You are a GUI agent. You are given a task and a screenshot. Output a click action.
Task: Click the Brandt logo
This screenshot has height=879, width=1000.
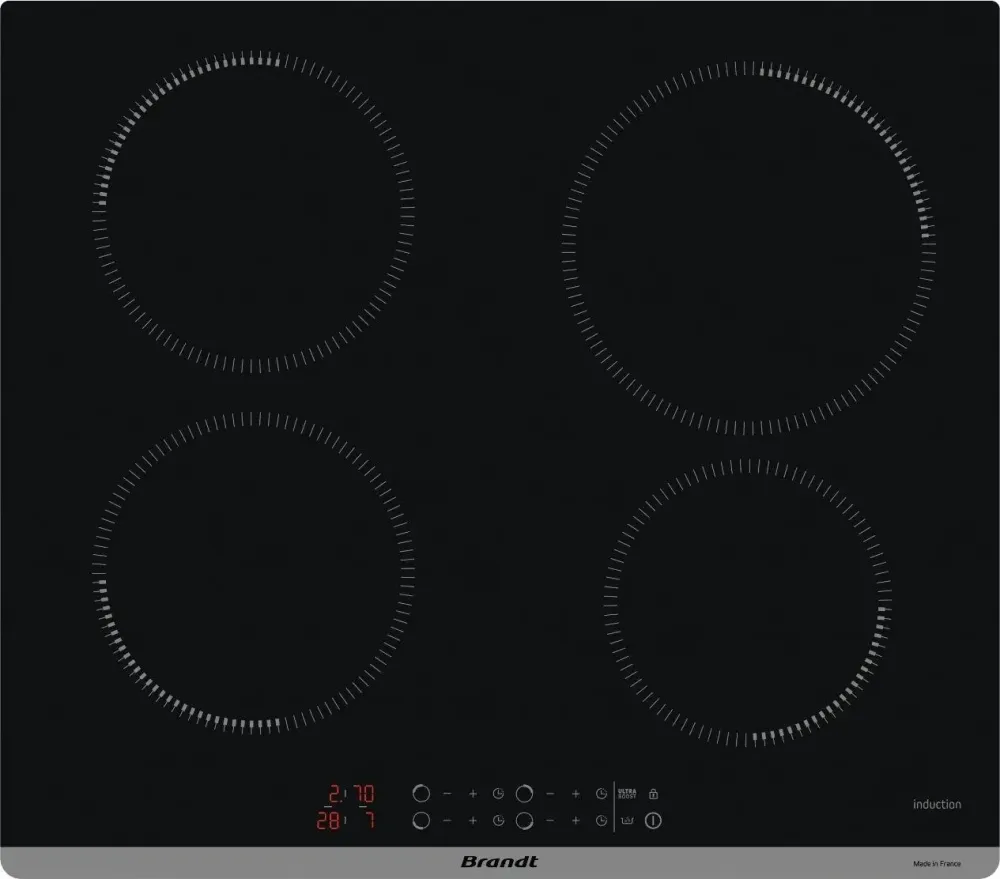coord(499,862)
